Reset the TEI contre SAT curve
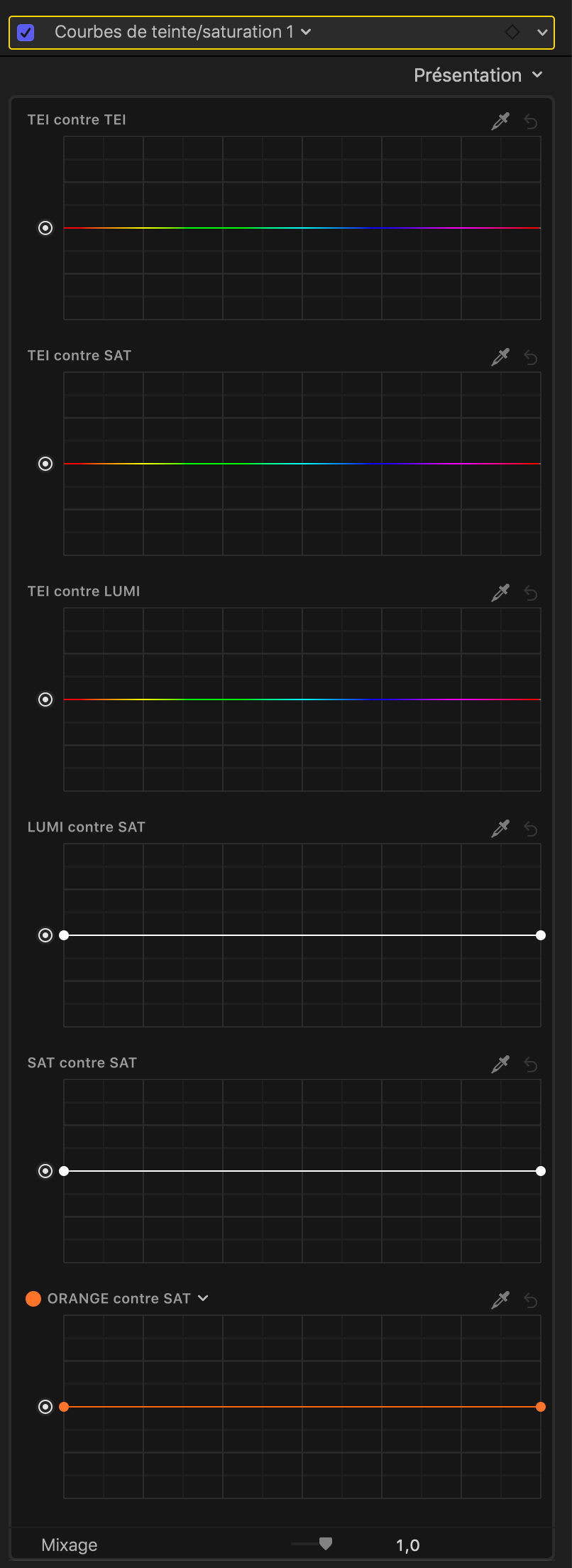The height and width of the screenshot is (1568, 572). pyautogui.click(x=530, y=357)
